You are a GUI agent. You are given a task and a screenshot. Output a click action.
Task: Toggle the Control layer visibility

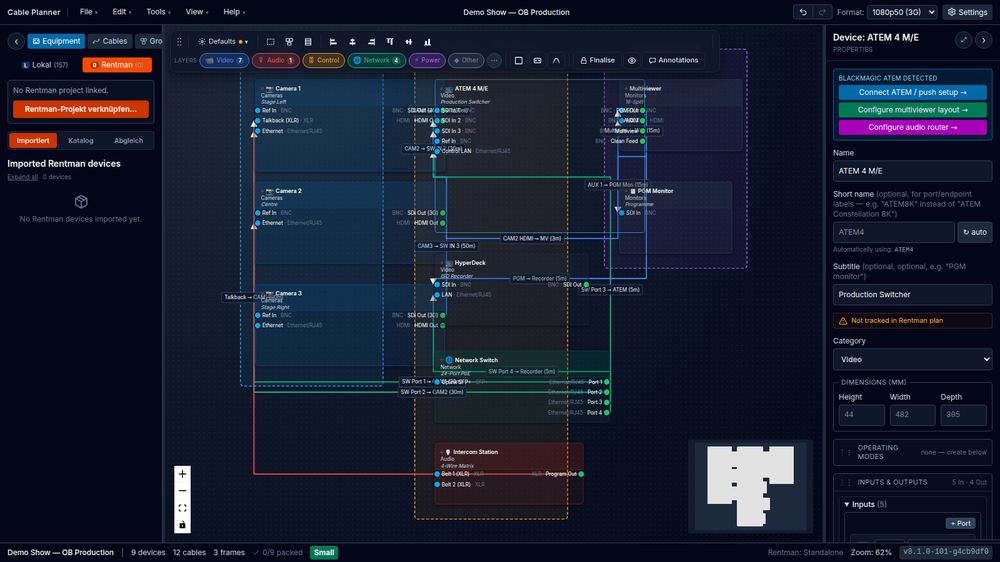click(x=323, y=61)
